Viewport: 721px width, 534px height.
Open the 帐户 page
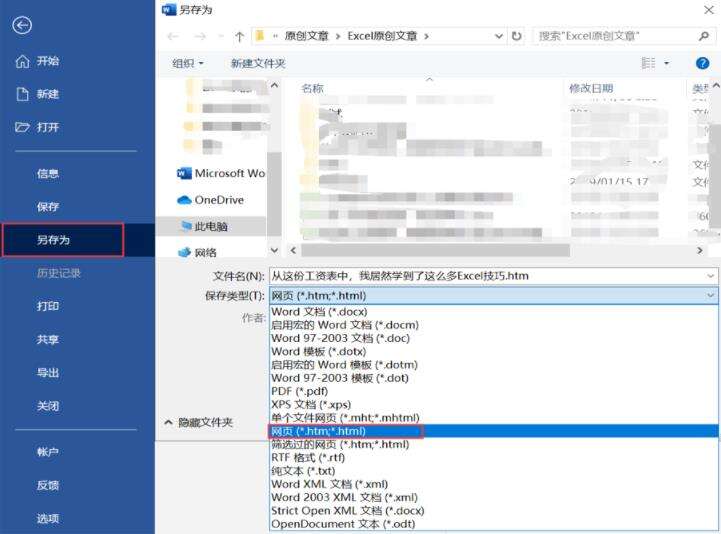pos(48,452)
